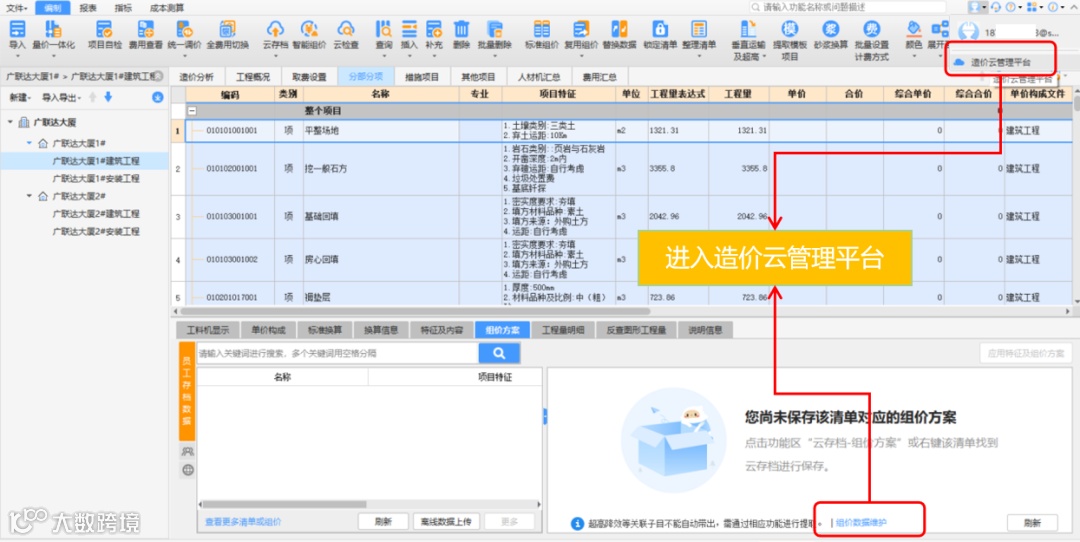1080x542 pixels.
Task: Click the blue down arrow in tree toolbar
Action: (x=108, y=97)
